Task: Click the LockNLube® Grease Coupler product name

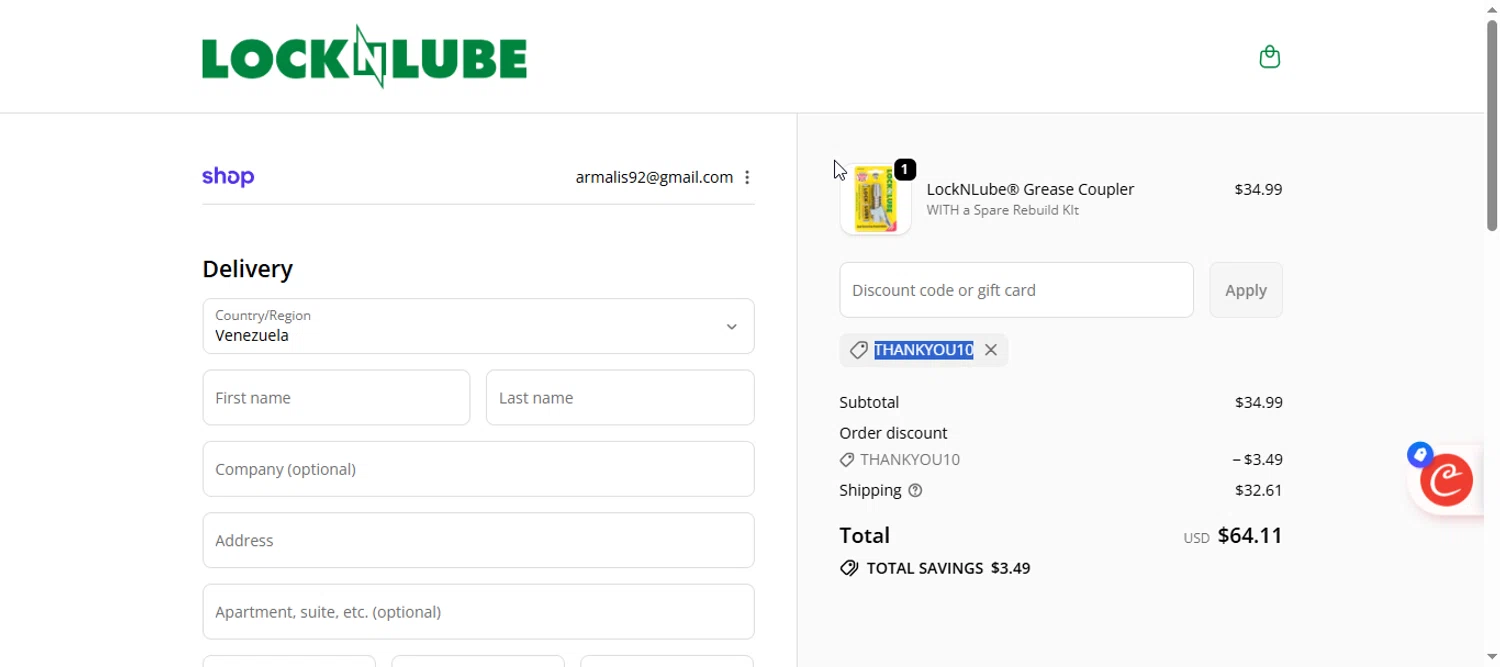Action: click(1030, 189)
